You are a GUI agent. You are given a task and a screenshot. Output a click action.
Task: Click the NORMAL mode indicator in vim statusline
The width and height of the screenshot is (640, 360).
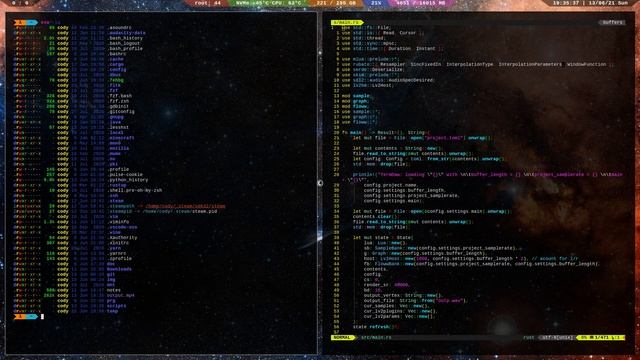click(x=342, y=338)
